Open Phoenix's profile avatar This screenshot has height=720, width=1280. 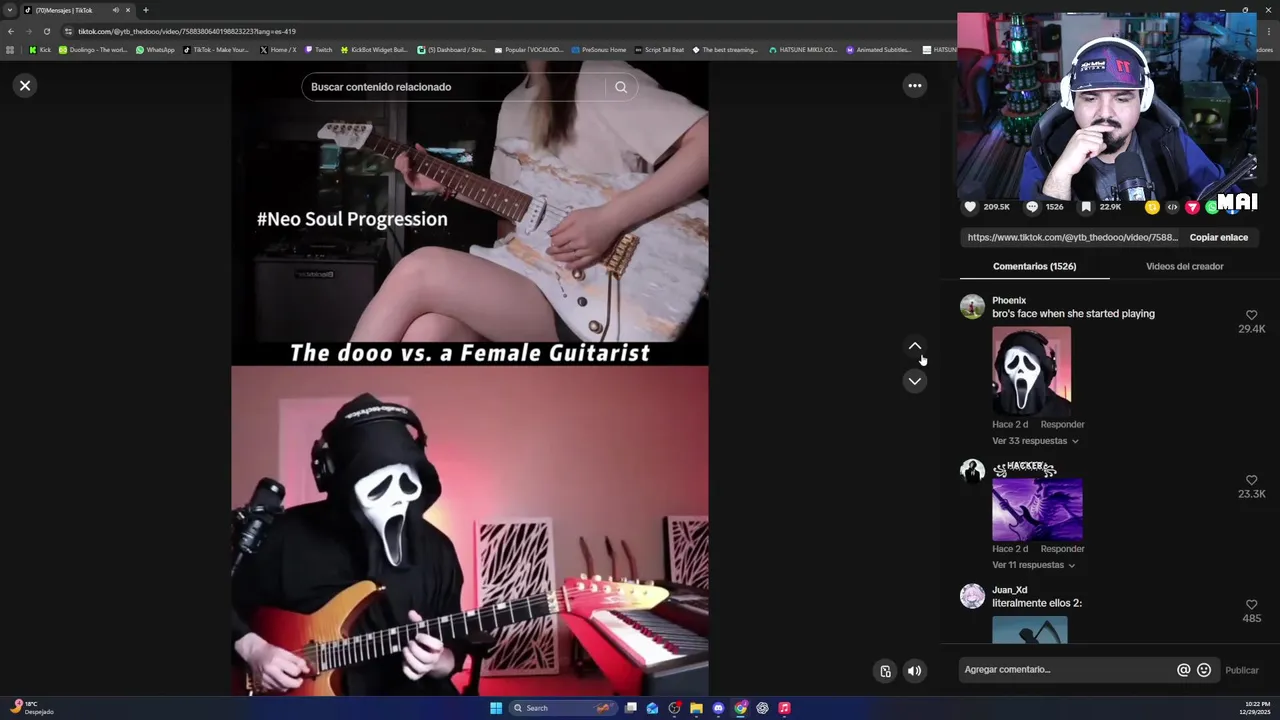[x=972, y=307]
